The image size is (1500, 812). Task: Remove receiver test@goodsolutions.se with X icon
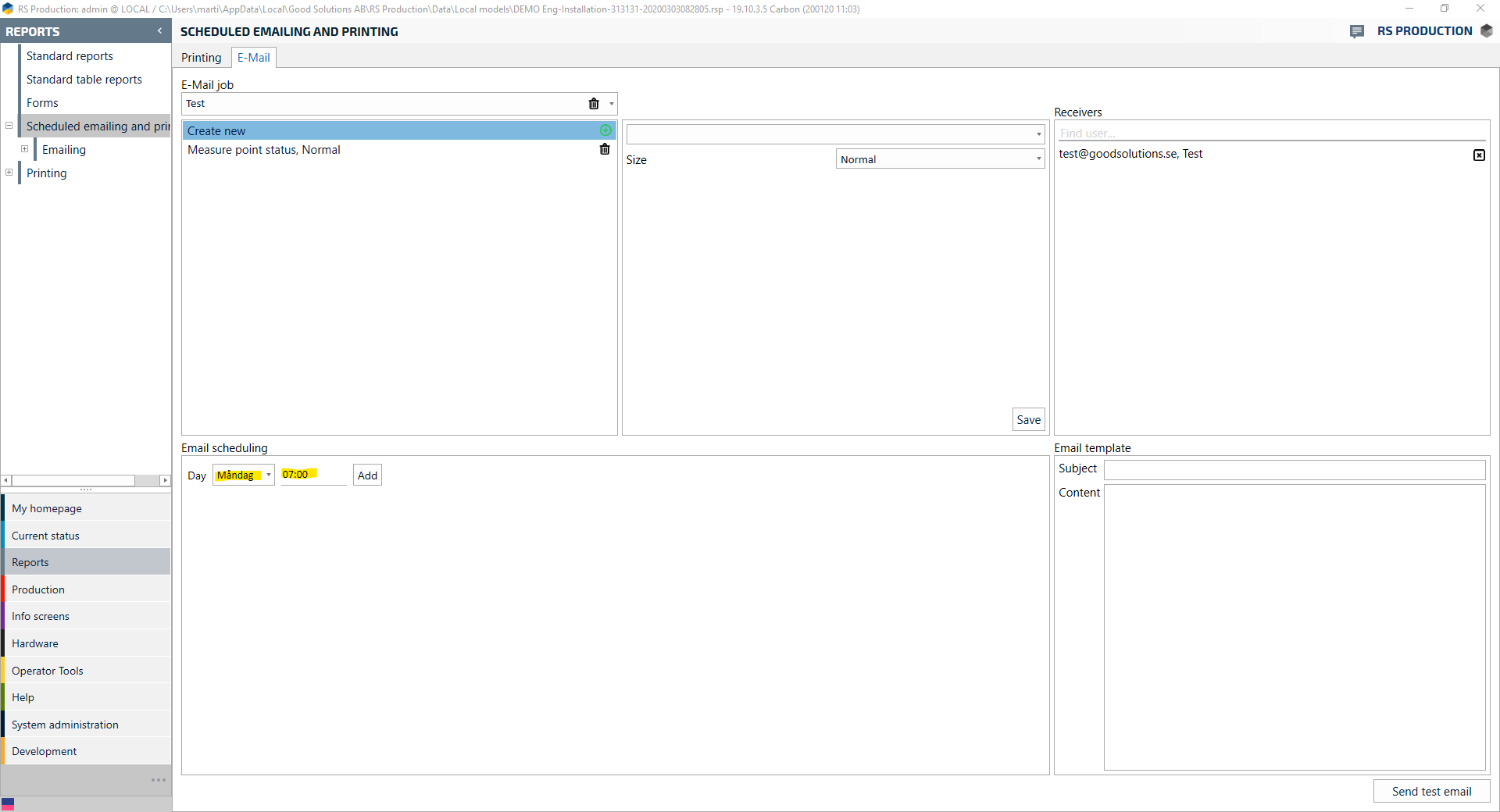[x=1479, y=155]
